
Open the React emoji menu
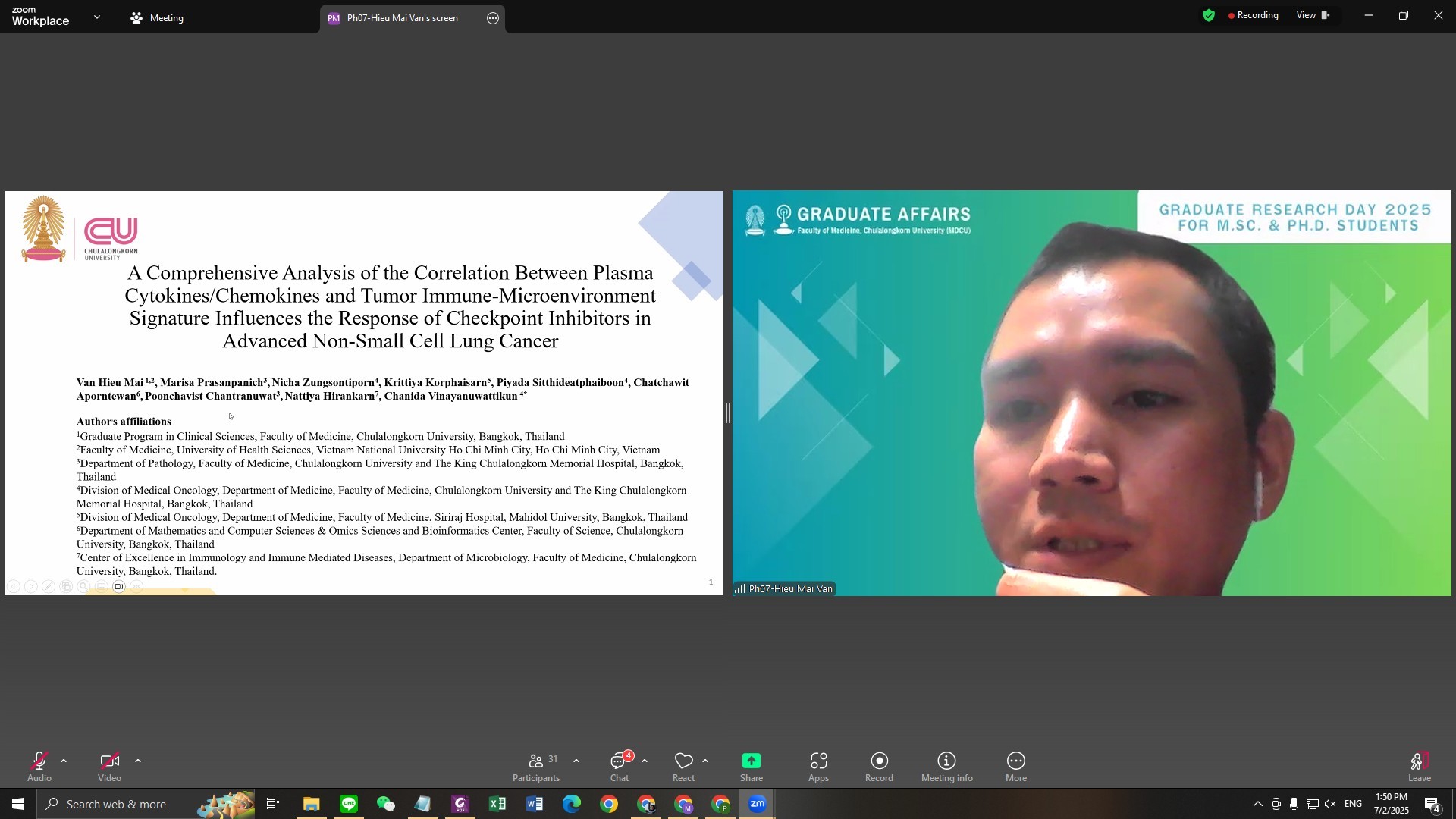coord(683,766)
